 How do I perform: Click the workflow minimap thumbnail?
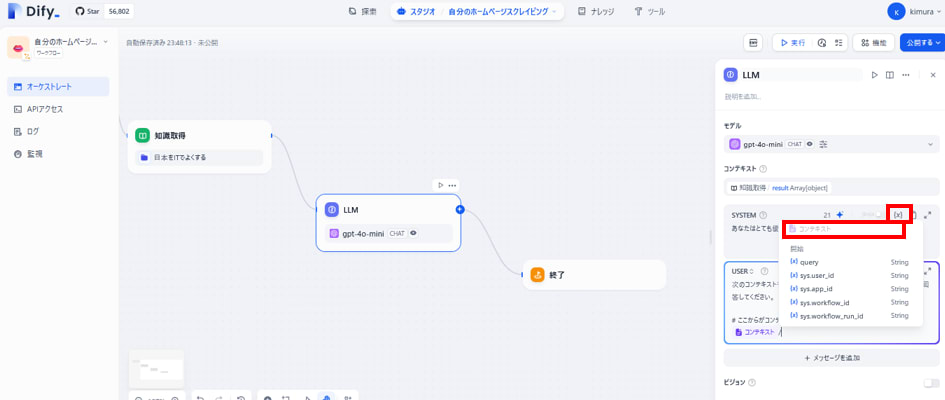[x=157, y=369]
